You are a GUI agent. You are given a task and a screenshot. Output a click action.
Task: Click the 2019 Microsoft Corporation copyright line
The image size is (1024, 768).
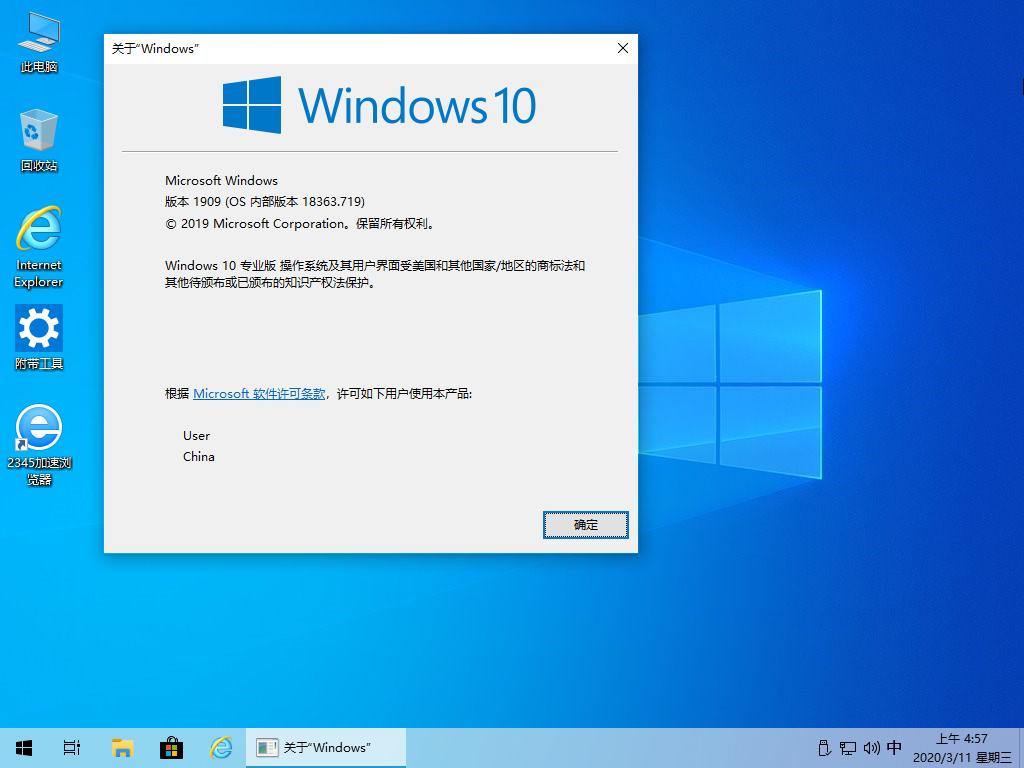pyautogui.click(x=300, y=224)
